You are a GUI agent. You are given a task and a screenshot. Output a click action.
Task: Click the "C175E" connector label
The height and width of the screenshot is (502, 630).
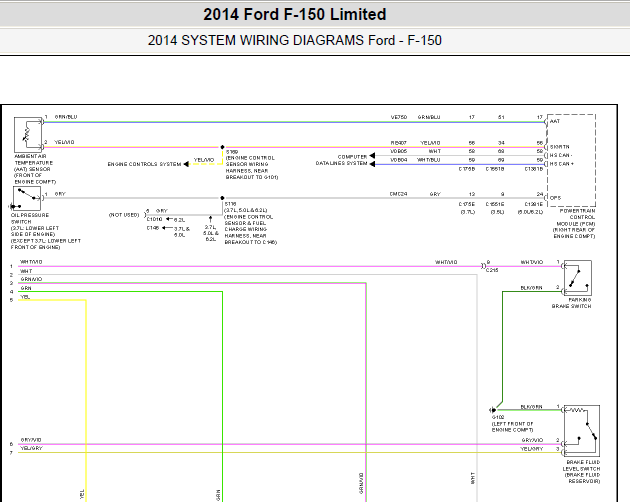(467, 204)
